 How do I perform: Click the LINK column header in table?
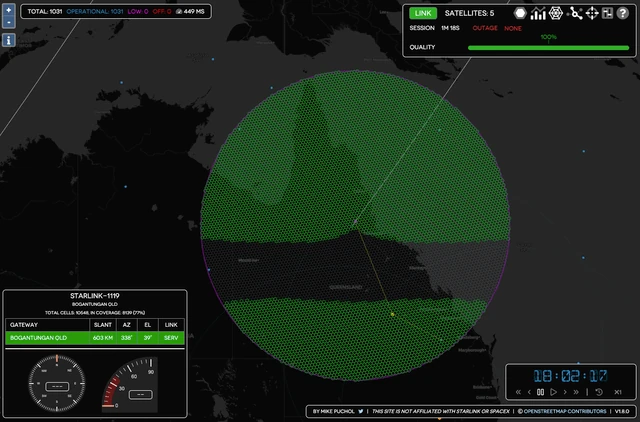tap(171, 325)
